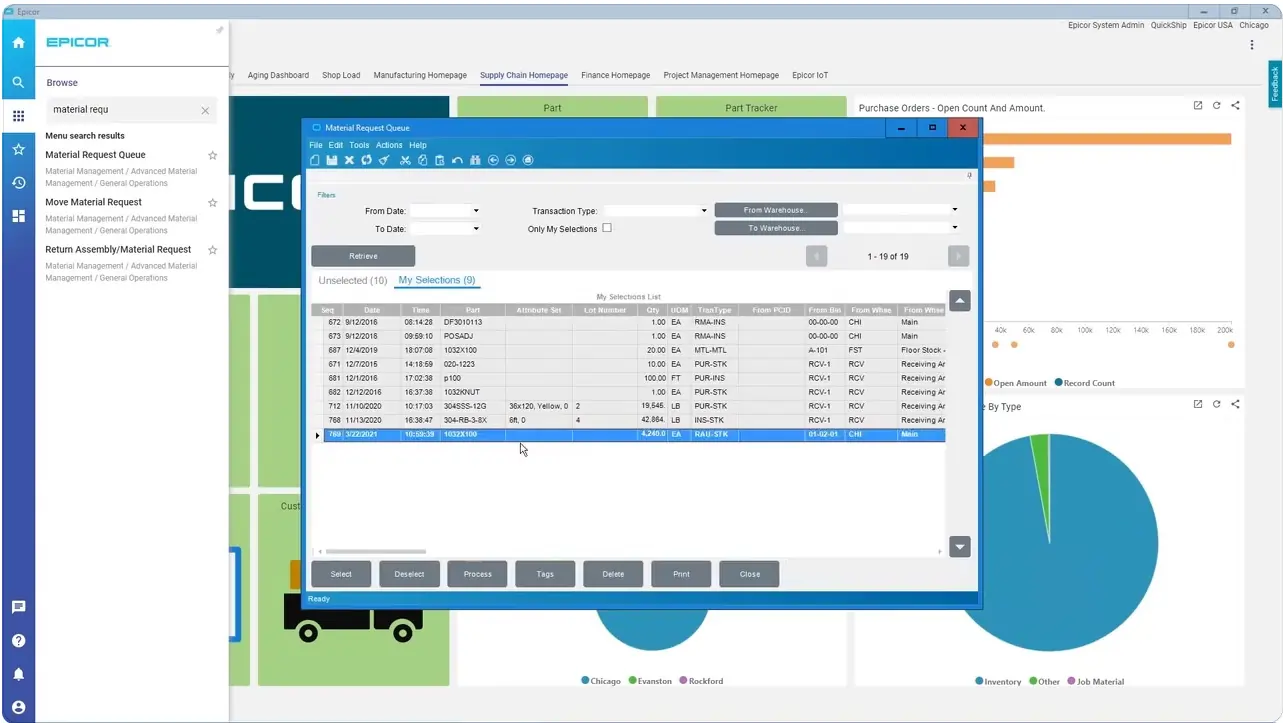Click the Tags button
Viewport: 1283px width, 723px height.
click(545, 574)
